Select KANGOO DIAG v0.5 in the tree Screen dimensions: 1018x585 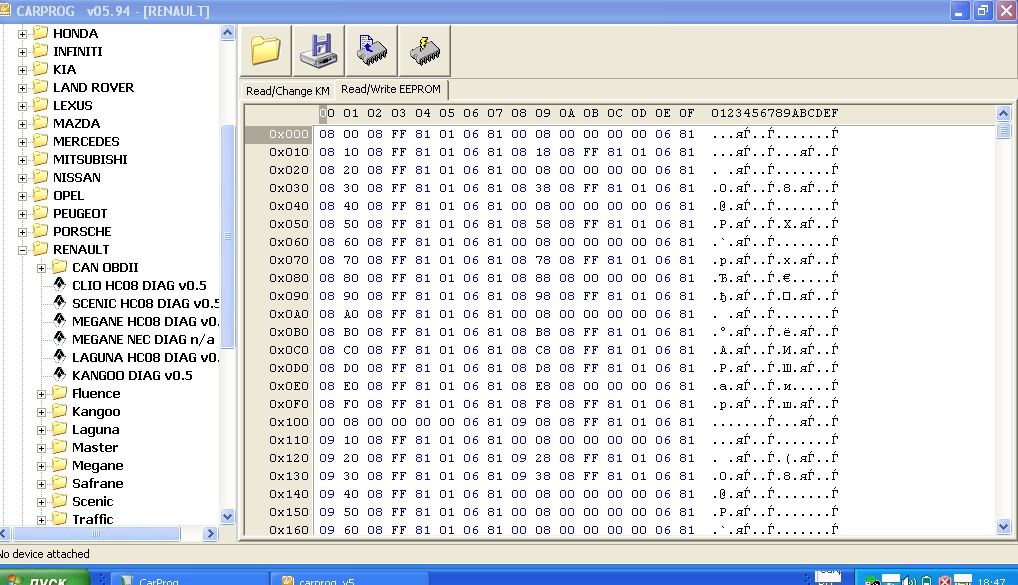[x=132, y=376]
